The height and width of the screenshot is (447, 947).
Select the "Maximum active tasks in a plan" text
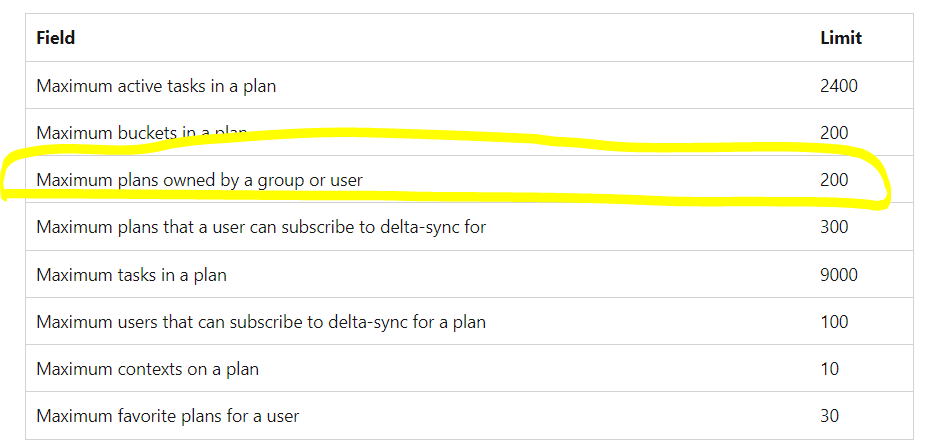[x=156, y=86]
